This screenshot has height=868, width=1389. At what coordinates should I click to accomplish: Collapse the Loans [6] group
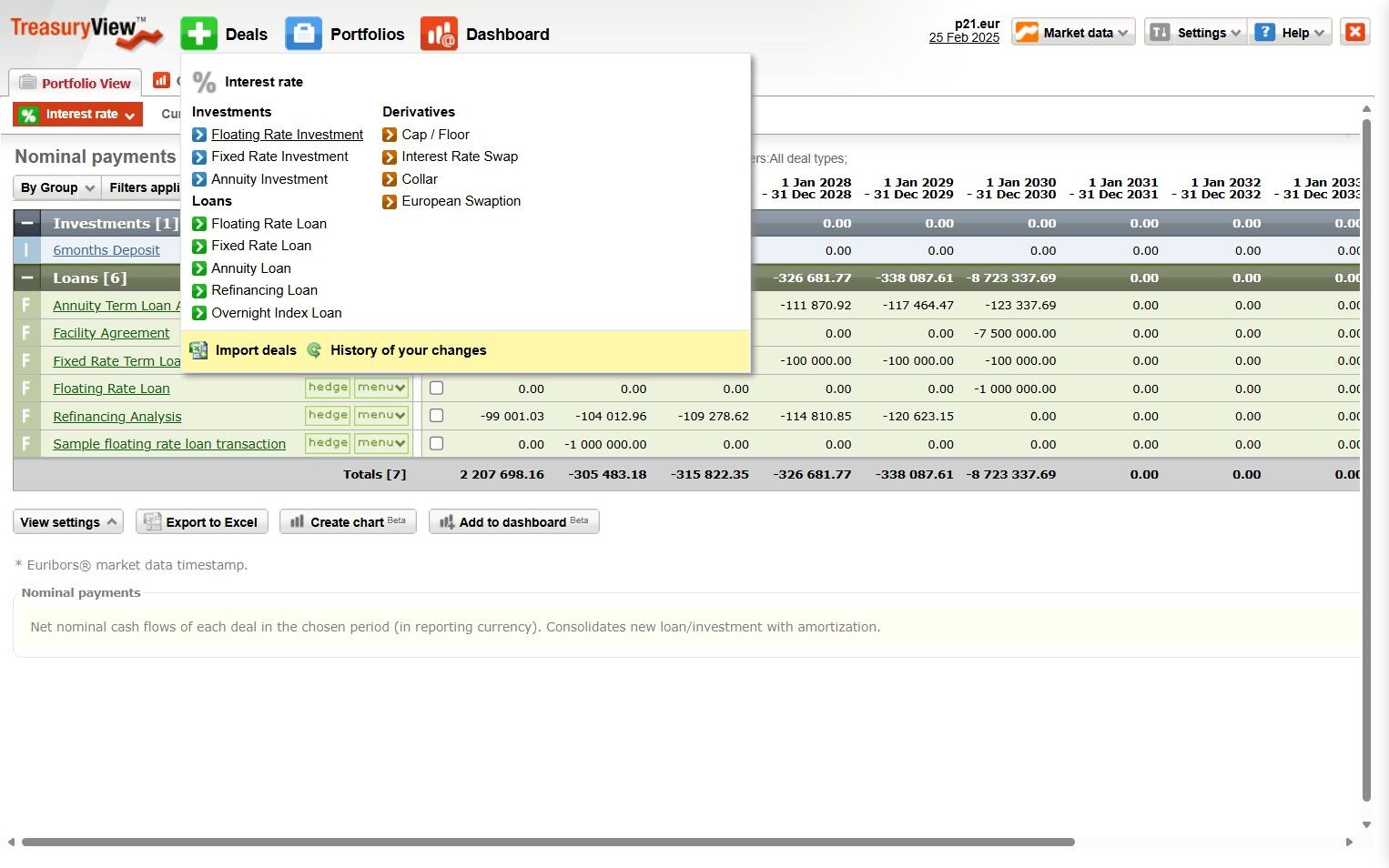pos(27,278)
